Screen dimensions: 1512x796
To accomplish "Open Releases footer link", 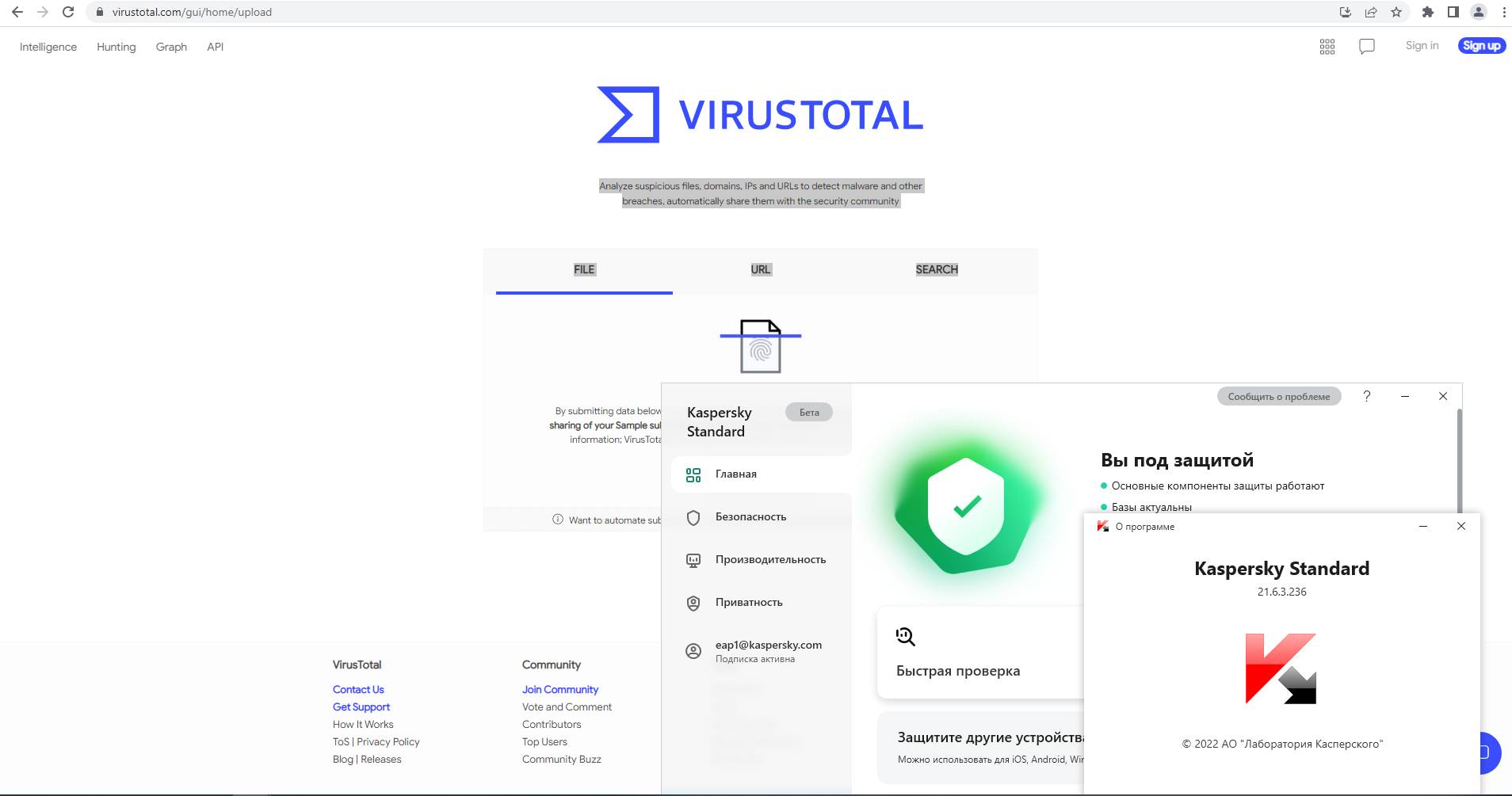I will click(381, 760).
